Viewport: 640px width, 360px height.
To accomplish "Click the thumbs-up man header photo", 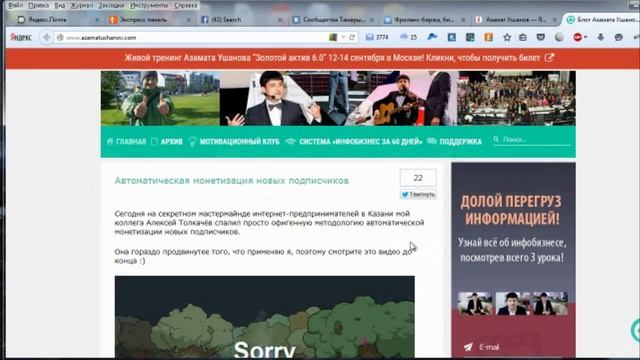I will (160, 98).
